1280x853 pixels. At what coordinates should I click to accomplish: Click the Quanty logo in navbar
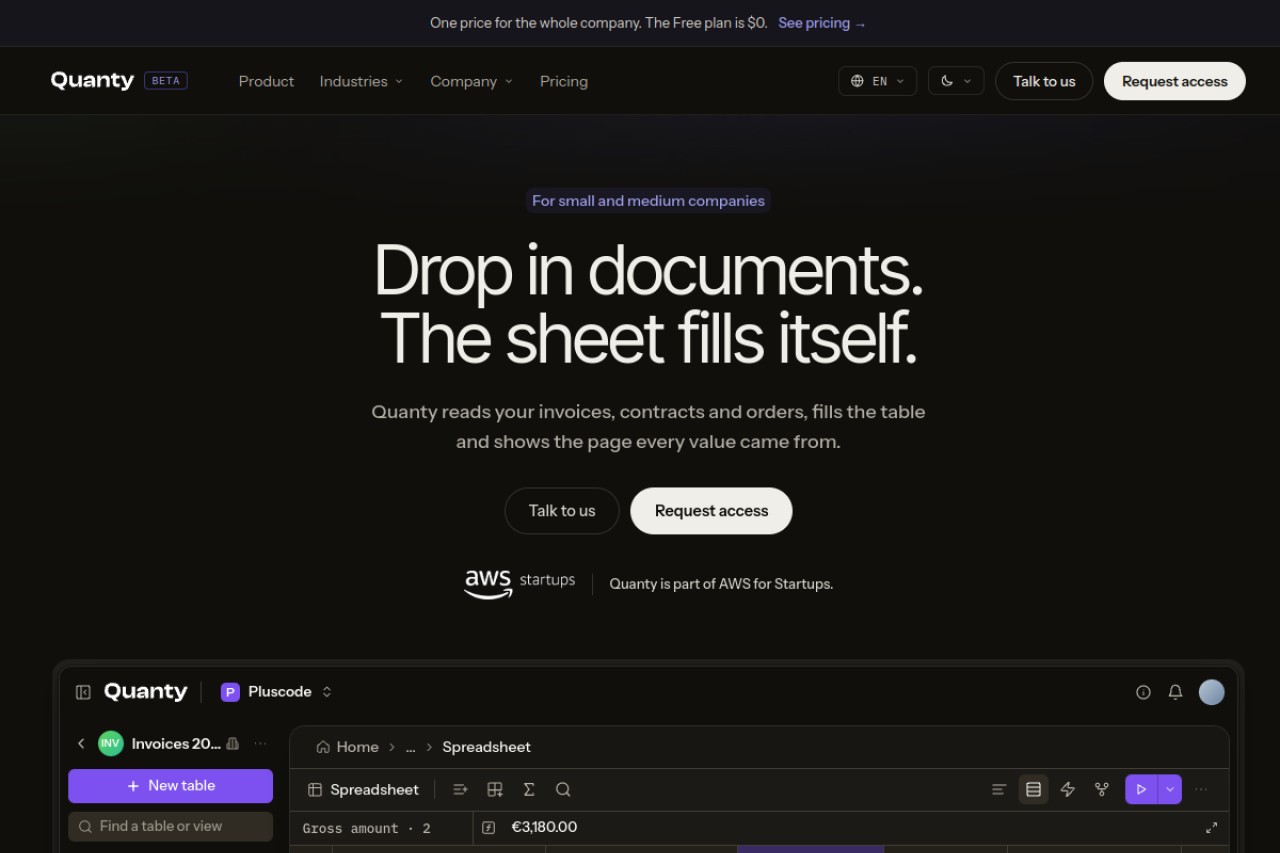point(92,81)
